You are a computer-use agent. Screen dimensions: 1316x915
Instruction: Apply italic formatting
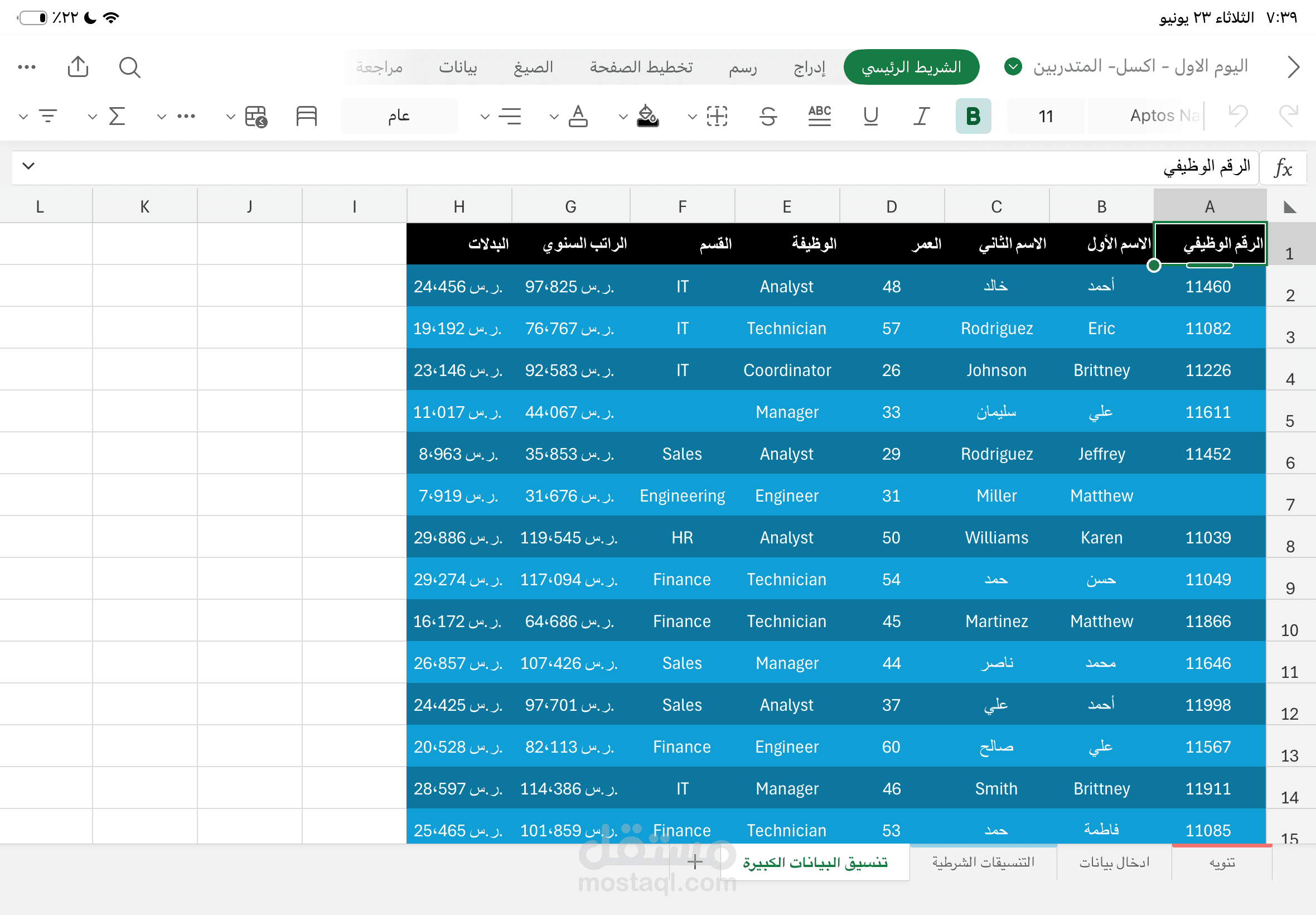coord(921,116)
